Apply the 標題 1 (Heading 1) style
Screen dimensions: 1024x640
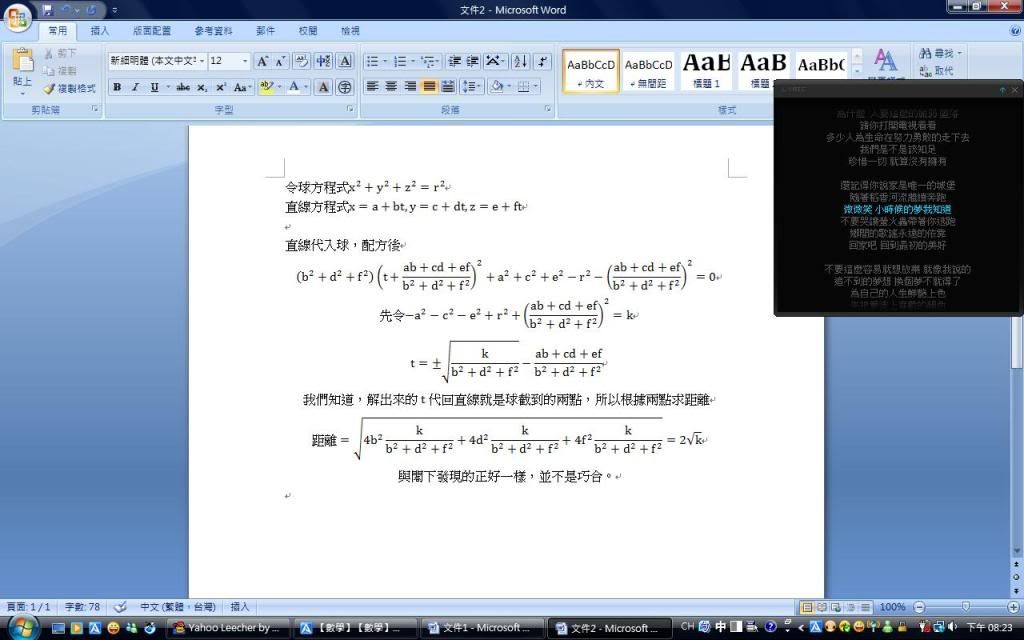point(707,71)
